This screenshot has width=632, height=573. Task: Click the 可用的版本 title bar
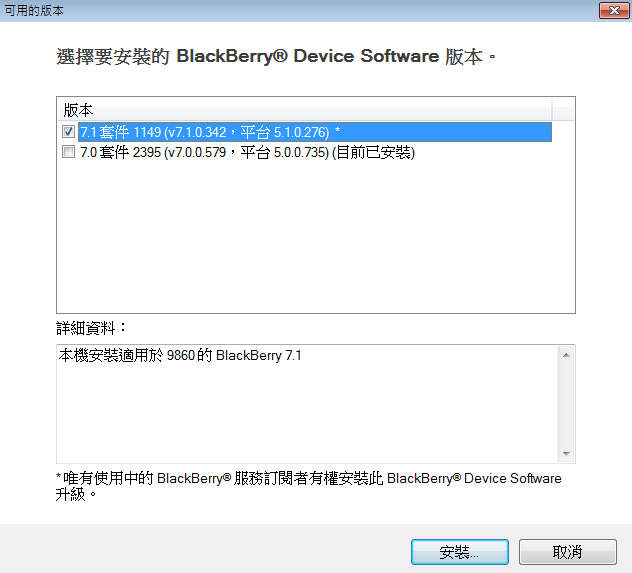point(298,10)
